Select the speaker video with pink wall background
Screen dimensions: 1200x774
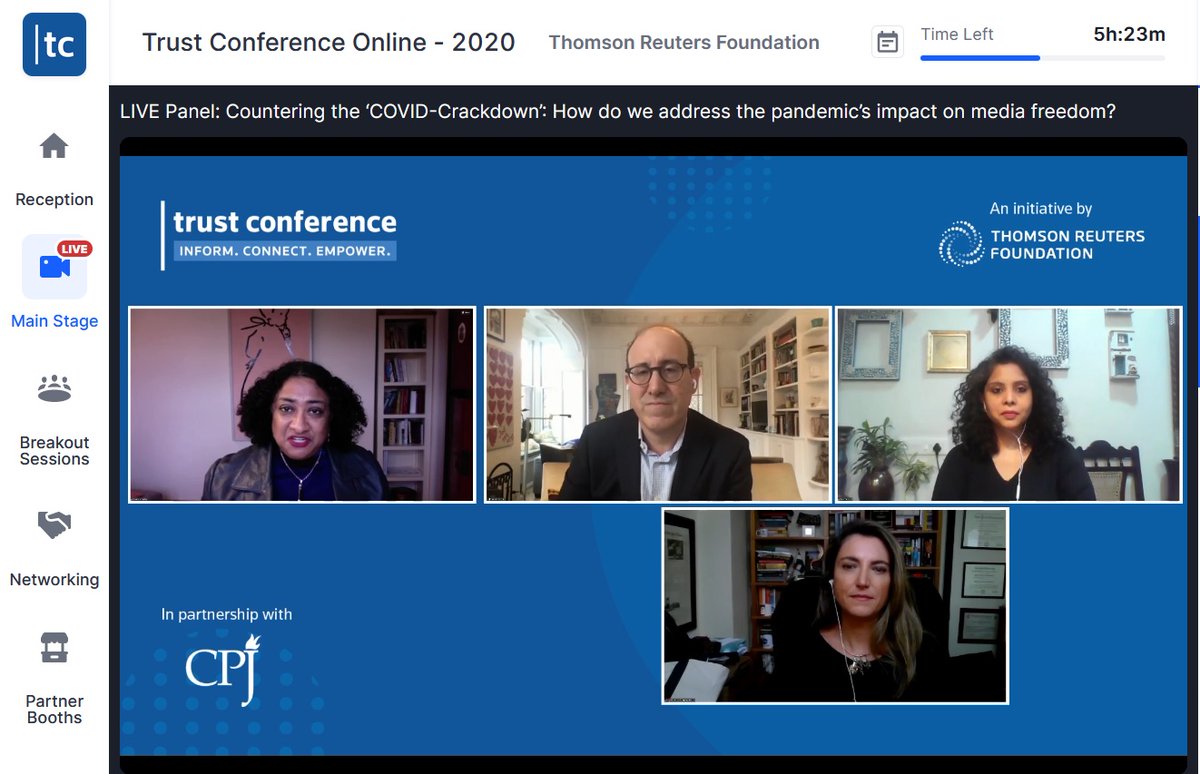click(x=302, y=404)
